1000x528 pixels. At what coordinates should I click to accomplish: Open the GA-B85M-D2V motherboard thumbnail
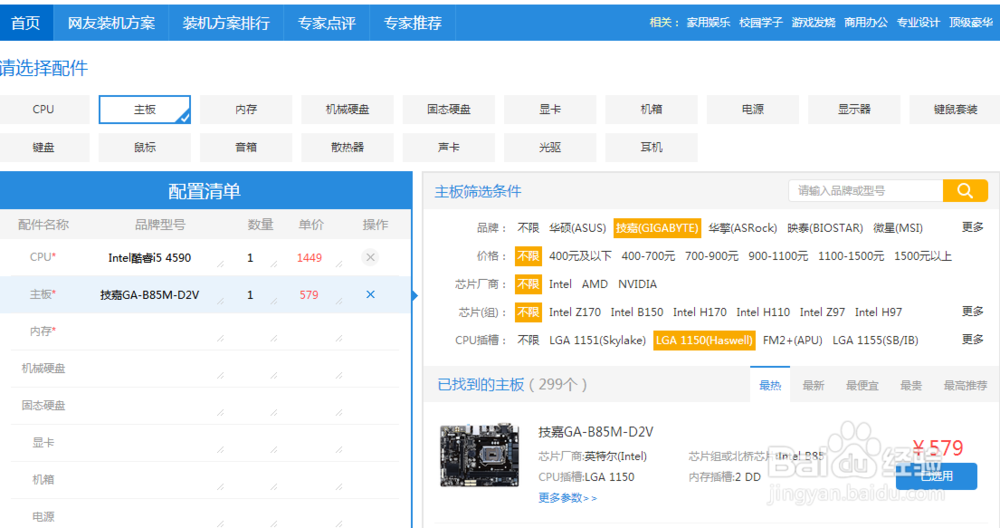(480, 455)
